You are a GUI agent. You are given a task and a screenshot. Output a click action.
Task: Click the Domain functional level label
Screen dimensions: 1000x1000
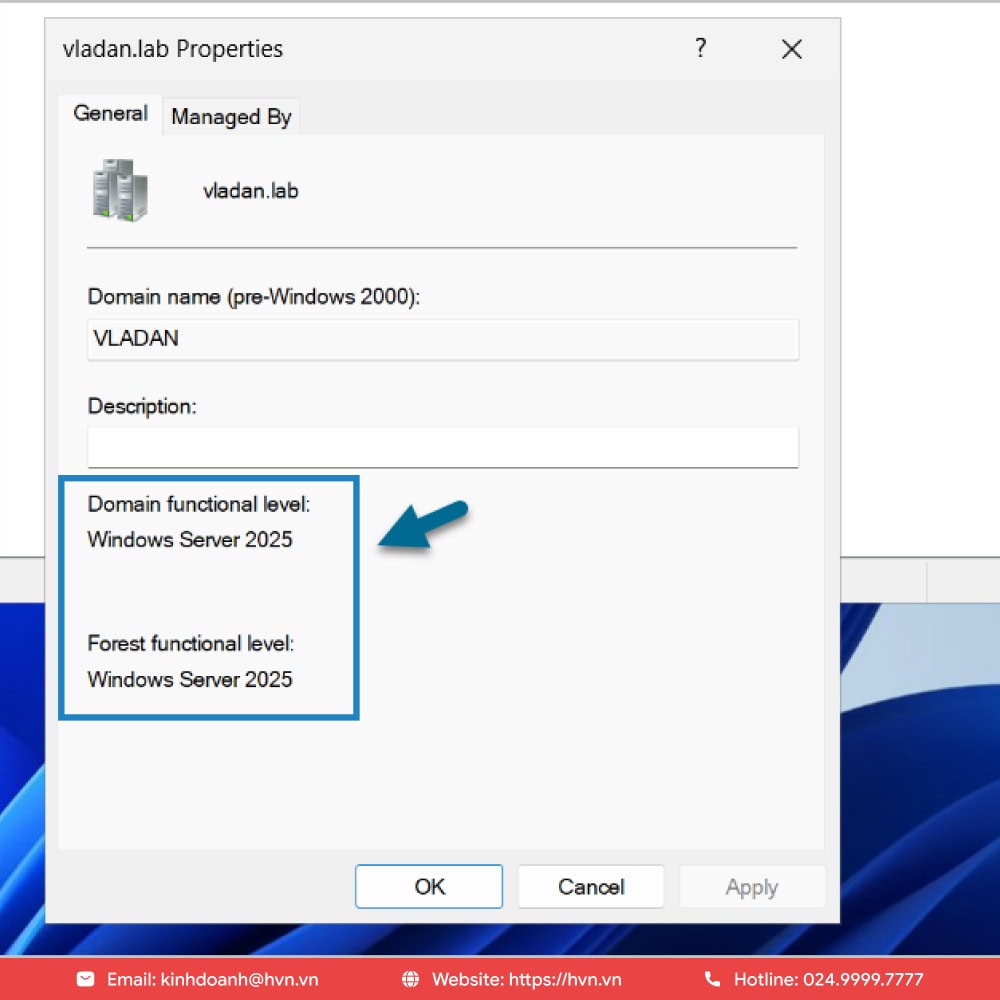pos(198,504)
